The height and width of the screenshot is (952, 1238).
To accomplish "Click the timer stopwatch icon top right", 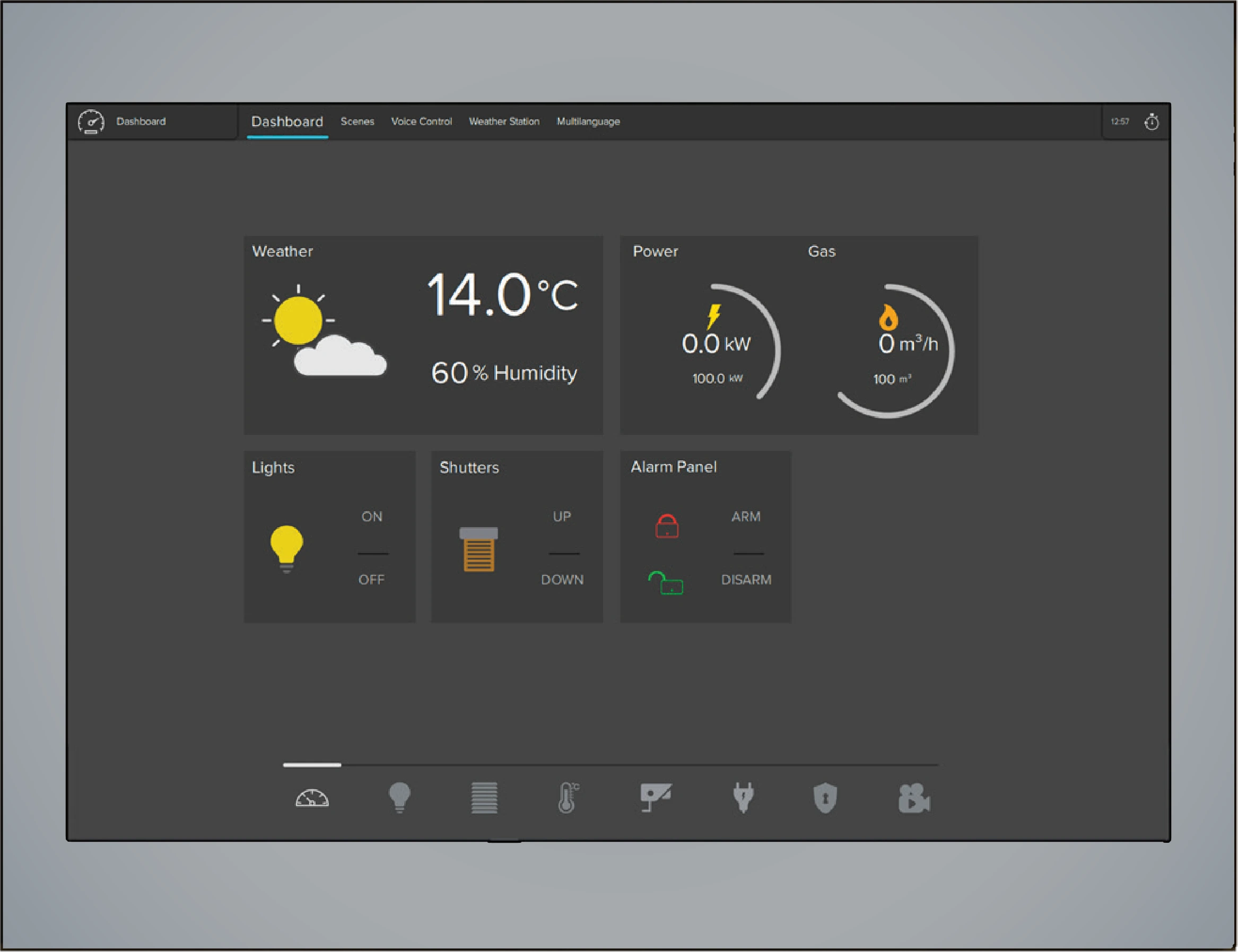I will [1152, 122].
